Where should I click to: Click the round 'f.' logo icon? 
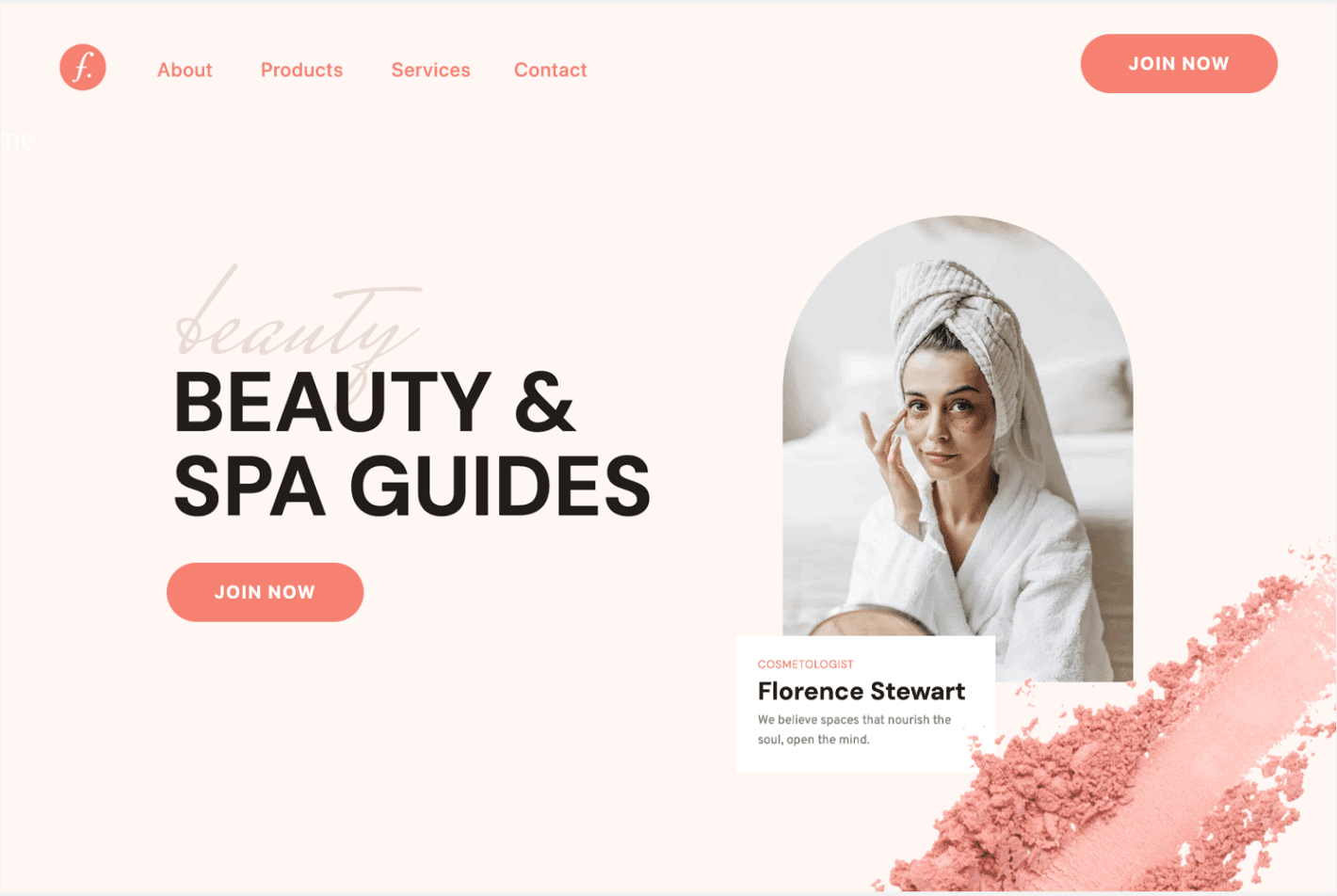83,68
